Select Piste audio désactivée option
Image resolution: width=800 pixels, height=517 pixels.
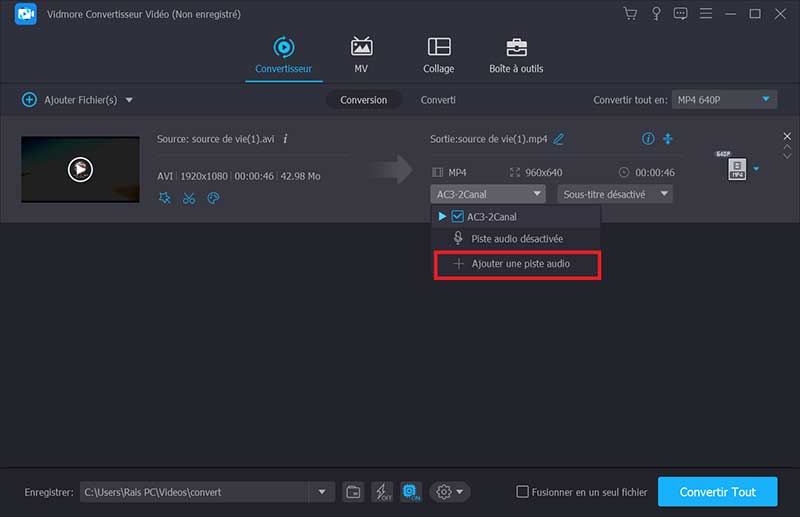tap(516, 238)
